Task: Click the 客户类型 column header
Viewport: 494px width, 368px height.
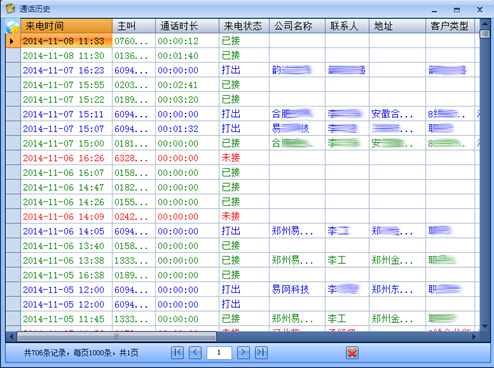Action: coord(450,26)
